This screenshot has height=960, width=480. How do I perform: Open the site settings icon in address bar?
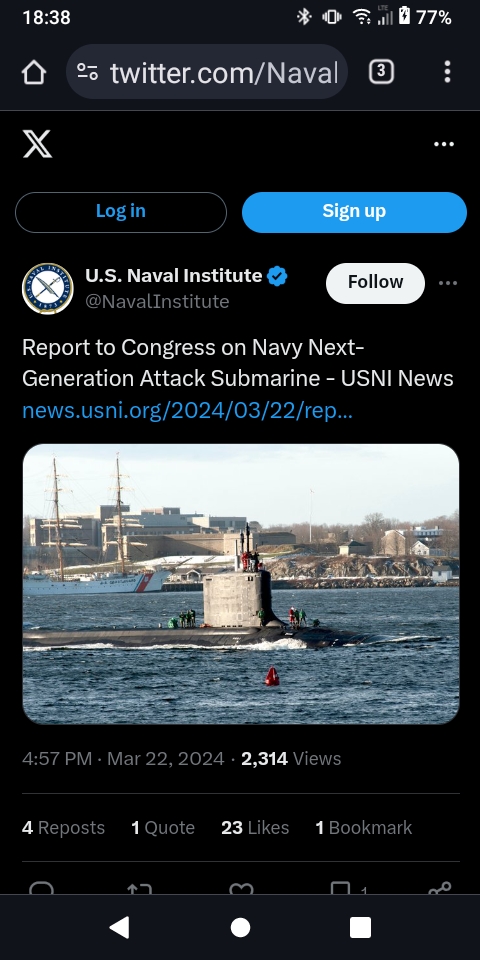(x=88, y=72)
